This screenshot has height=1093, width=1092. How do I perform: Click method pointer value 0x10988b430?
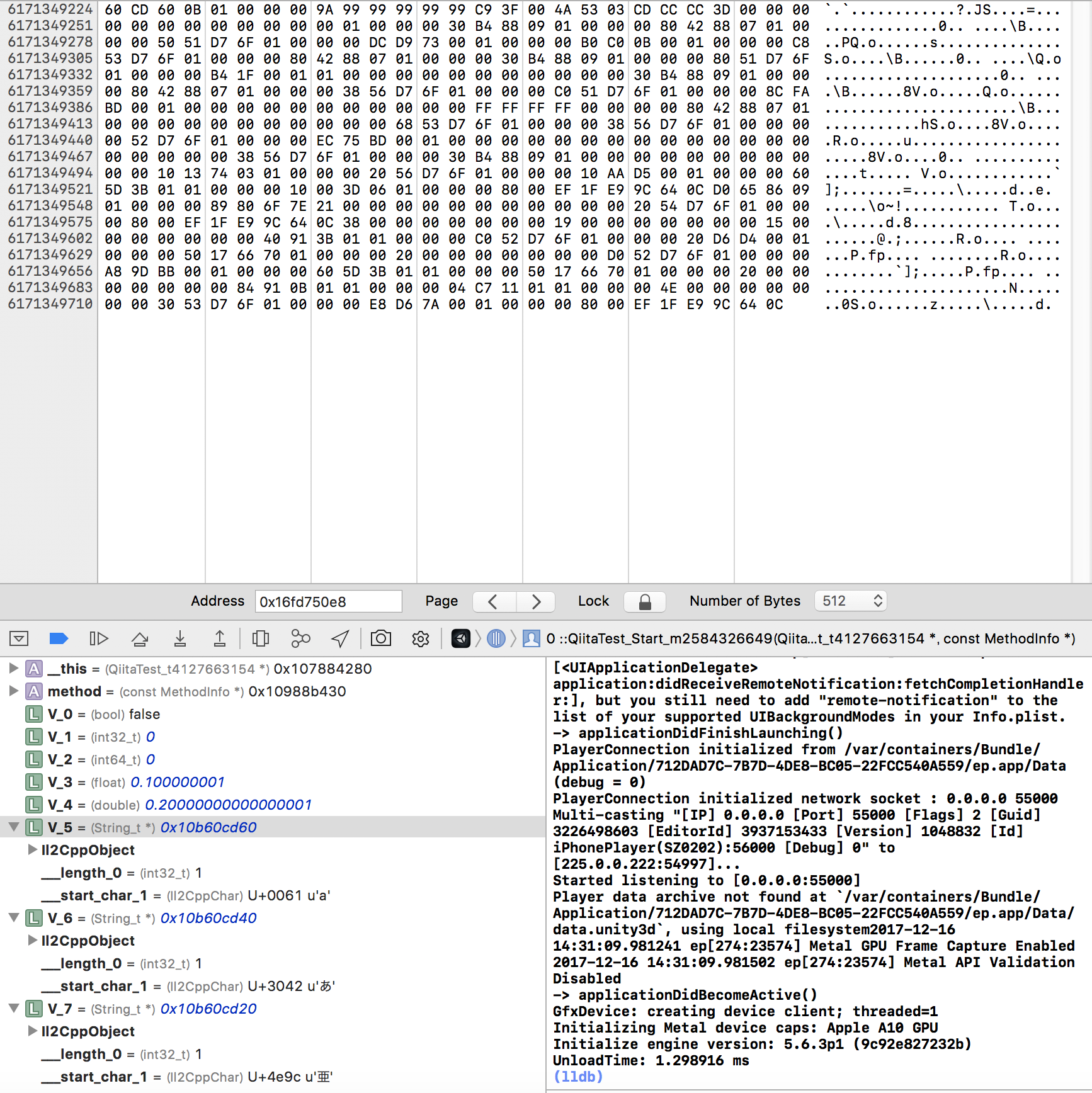pyautogui.click(x=297, y=691)
